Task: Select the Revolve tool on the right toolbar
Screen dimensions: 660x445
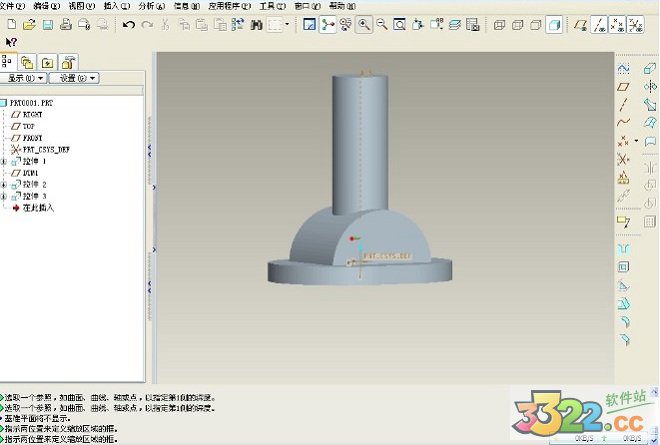Action: coord(650,87)
